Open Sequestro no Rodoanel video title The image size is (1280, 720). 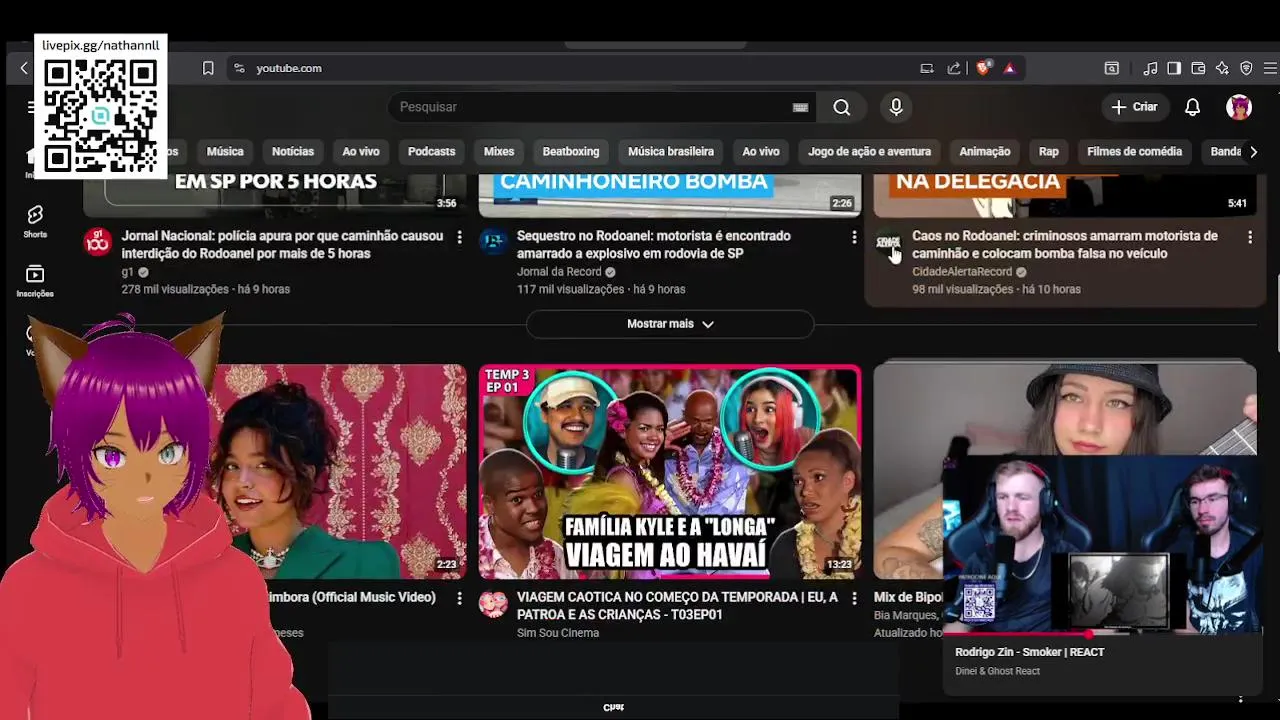(x=654, y=245)
